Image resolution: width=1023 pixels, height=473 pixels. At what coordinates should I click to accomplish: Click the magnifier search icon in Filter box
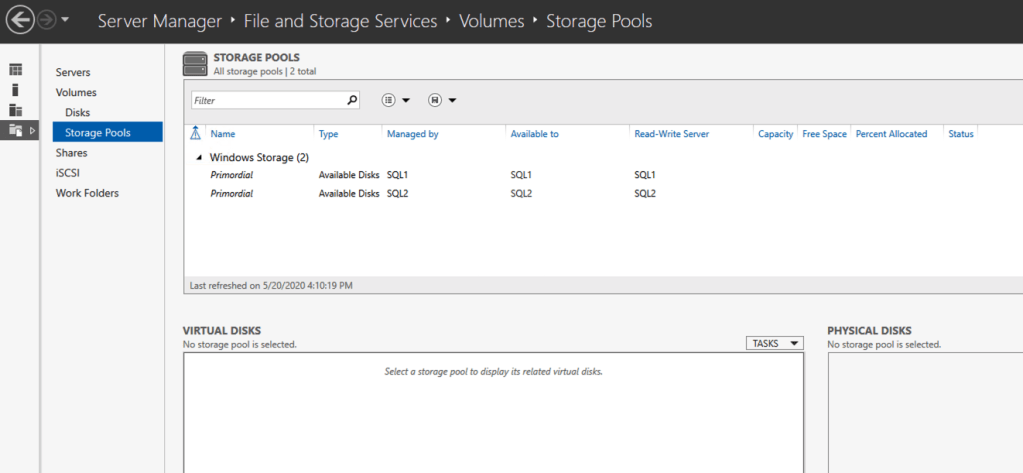click(x=352, y=100)
